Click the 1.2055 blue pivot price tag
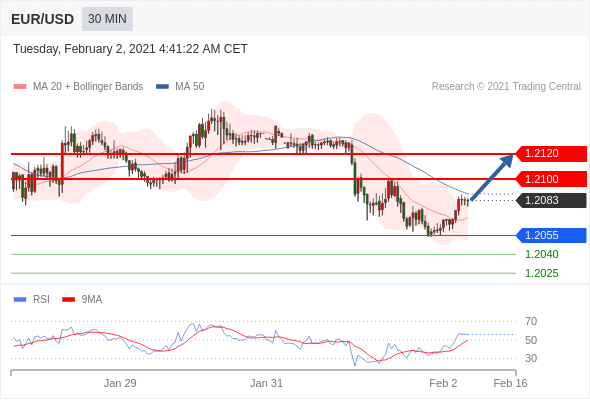The height and width of the screenshot is (400, 590). 551,236
